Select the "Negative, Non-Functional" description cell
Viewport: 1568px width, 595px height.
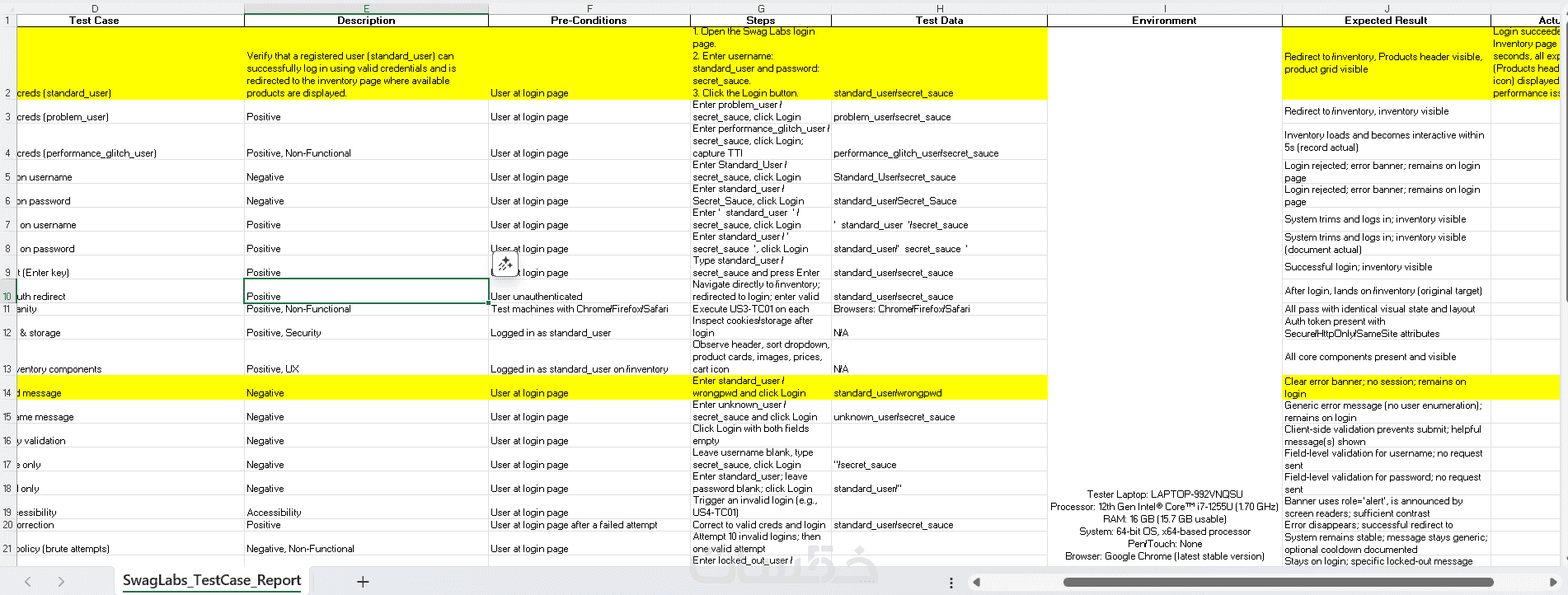click(366, 543)
